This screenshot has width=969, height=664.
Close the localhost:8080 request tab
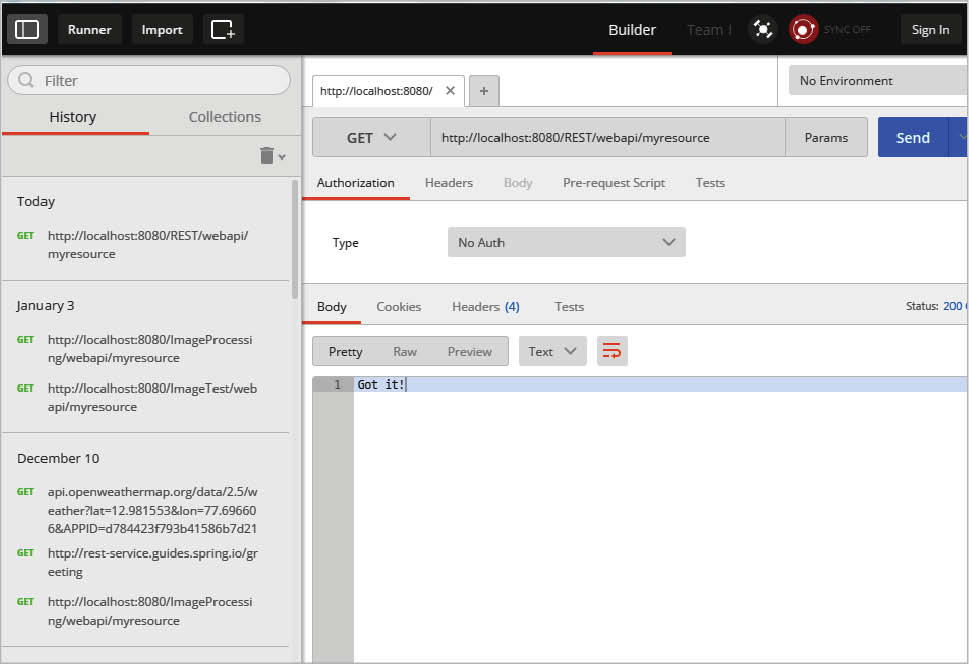tap(450, 90)
